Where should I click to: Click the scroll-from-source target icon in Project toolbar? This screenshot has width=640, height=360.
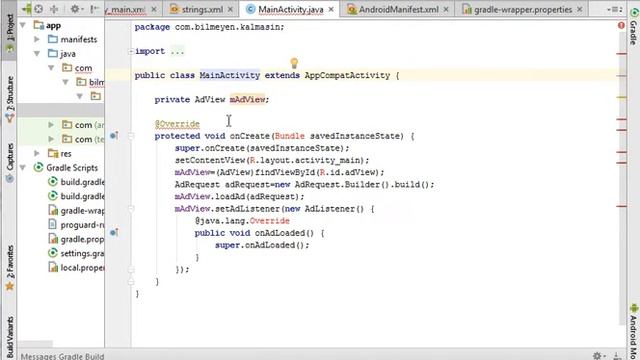click(38, 9)
